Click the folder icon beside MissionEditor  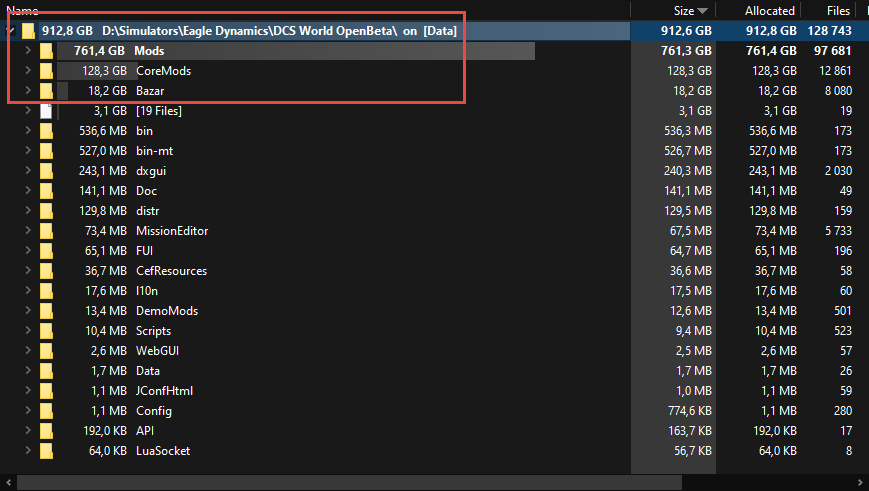tap(47, 231)
